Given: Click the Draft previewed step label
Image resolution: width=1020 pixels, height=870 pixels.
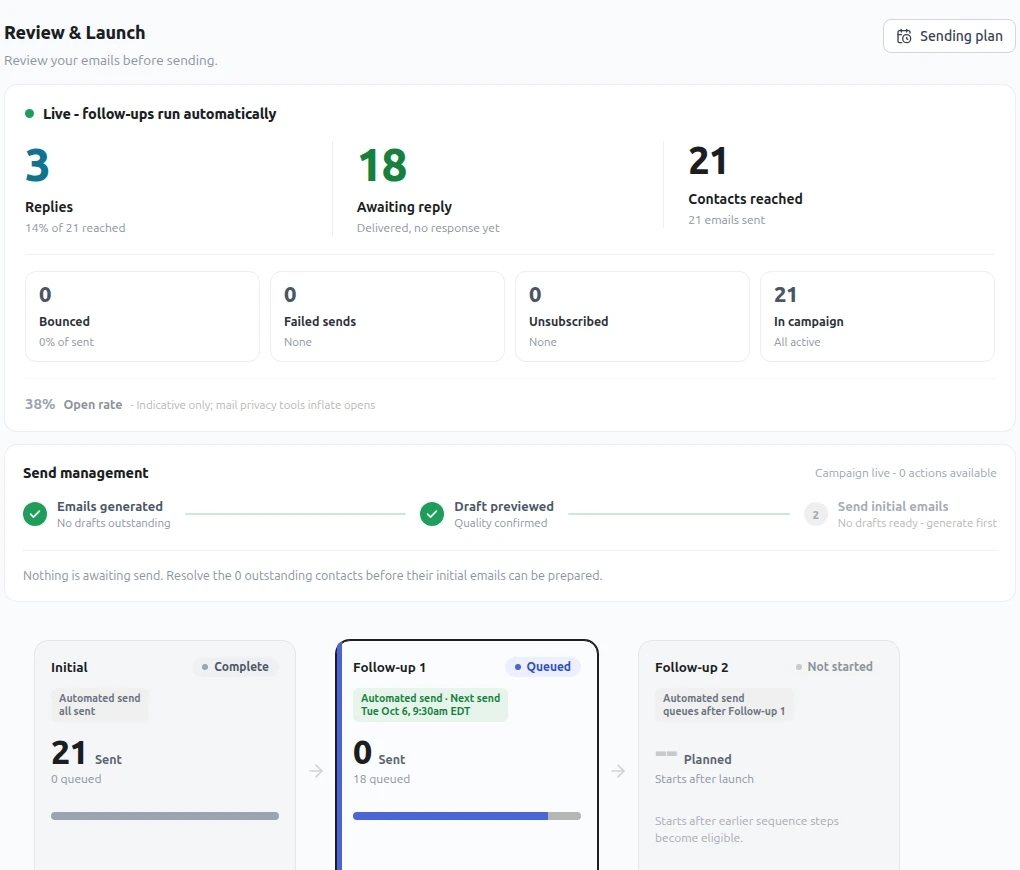Looking at the screenshot, I should [504, 506].
